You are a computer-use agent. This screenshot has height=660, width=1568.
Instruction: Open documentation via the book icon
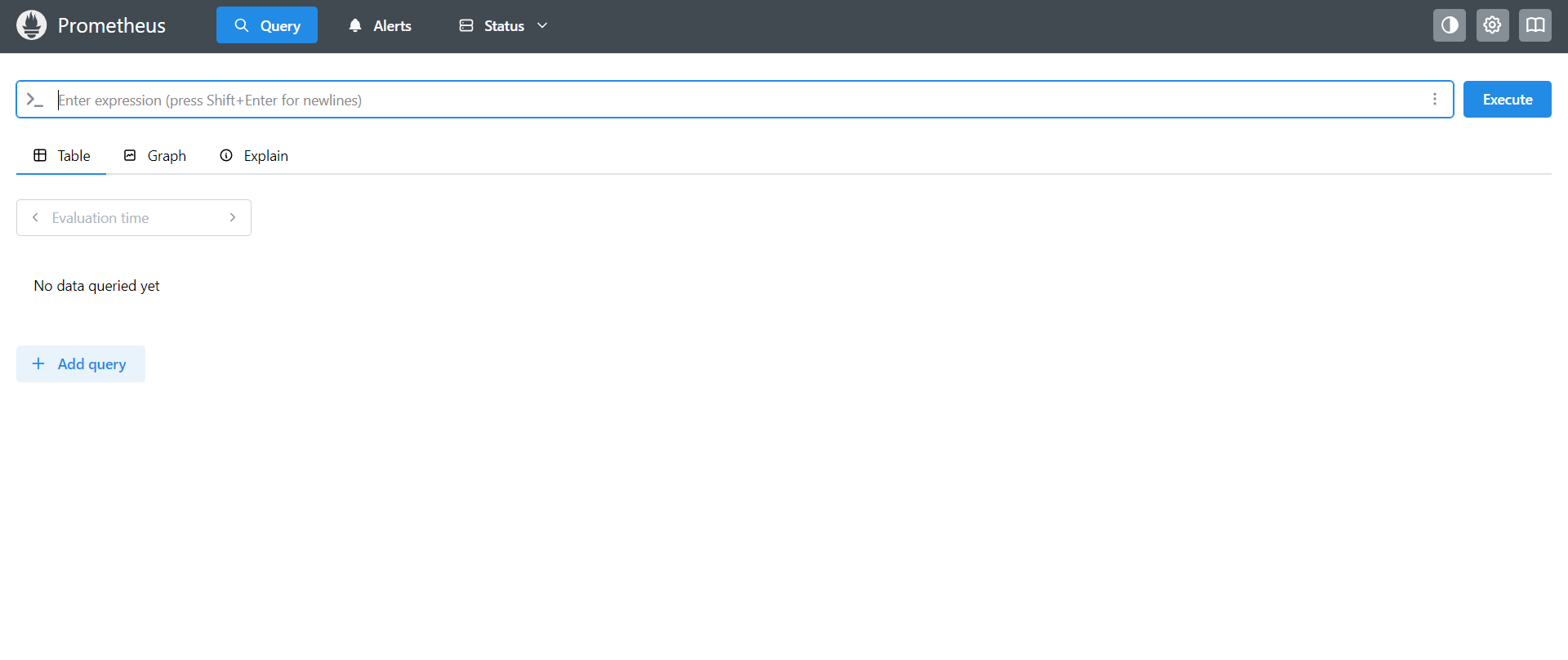(1535, 25)
